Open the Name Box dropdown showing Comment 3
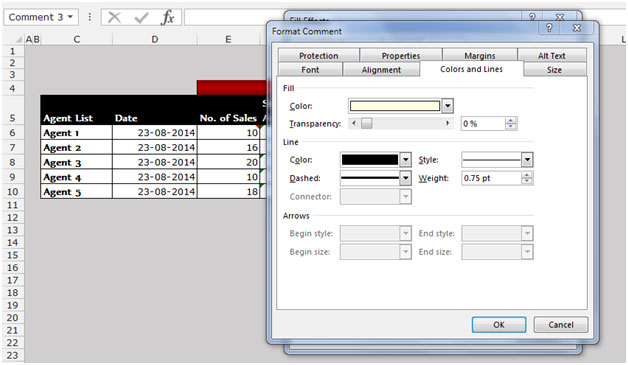This screenshot has width=628, height=365. [70, 17]
